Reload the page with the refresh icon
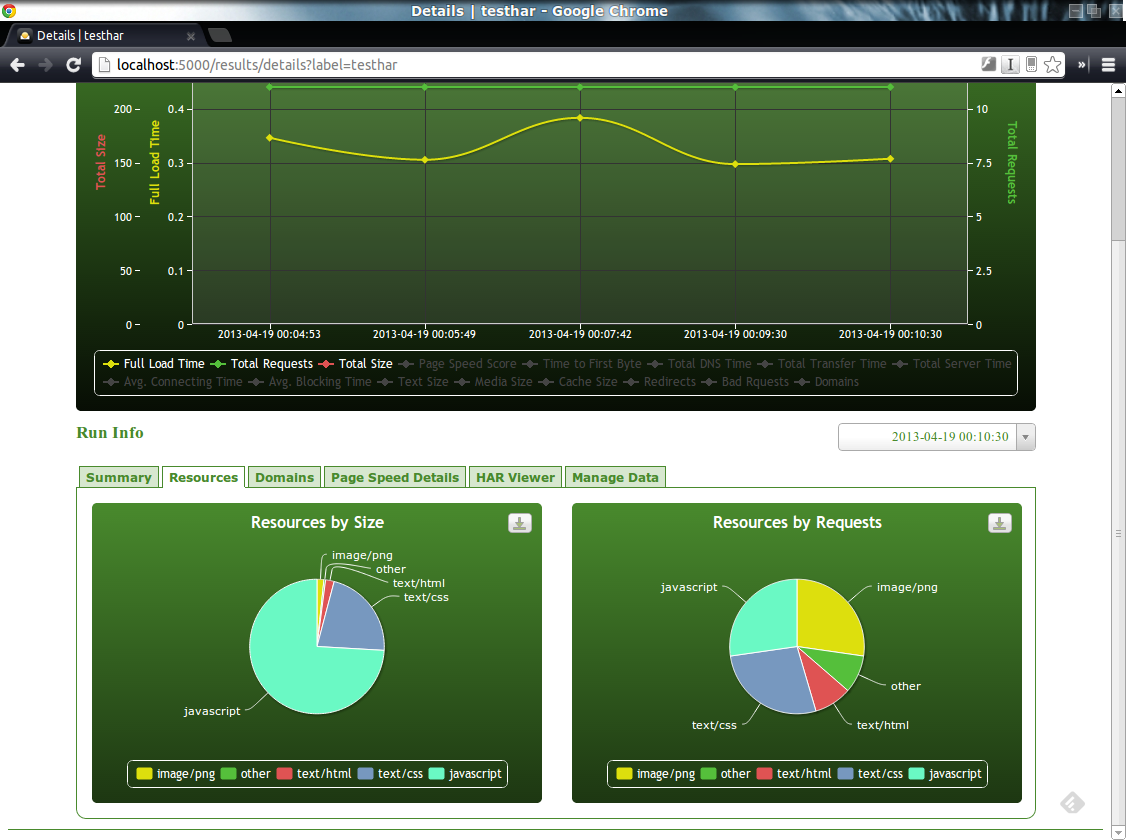 pyautogui.click(x=73, y=65)
